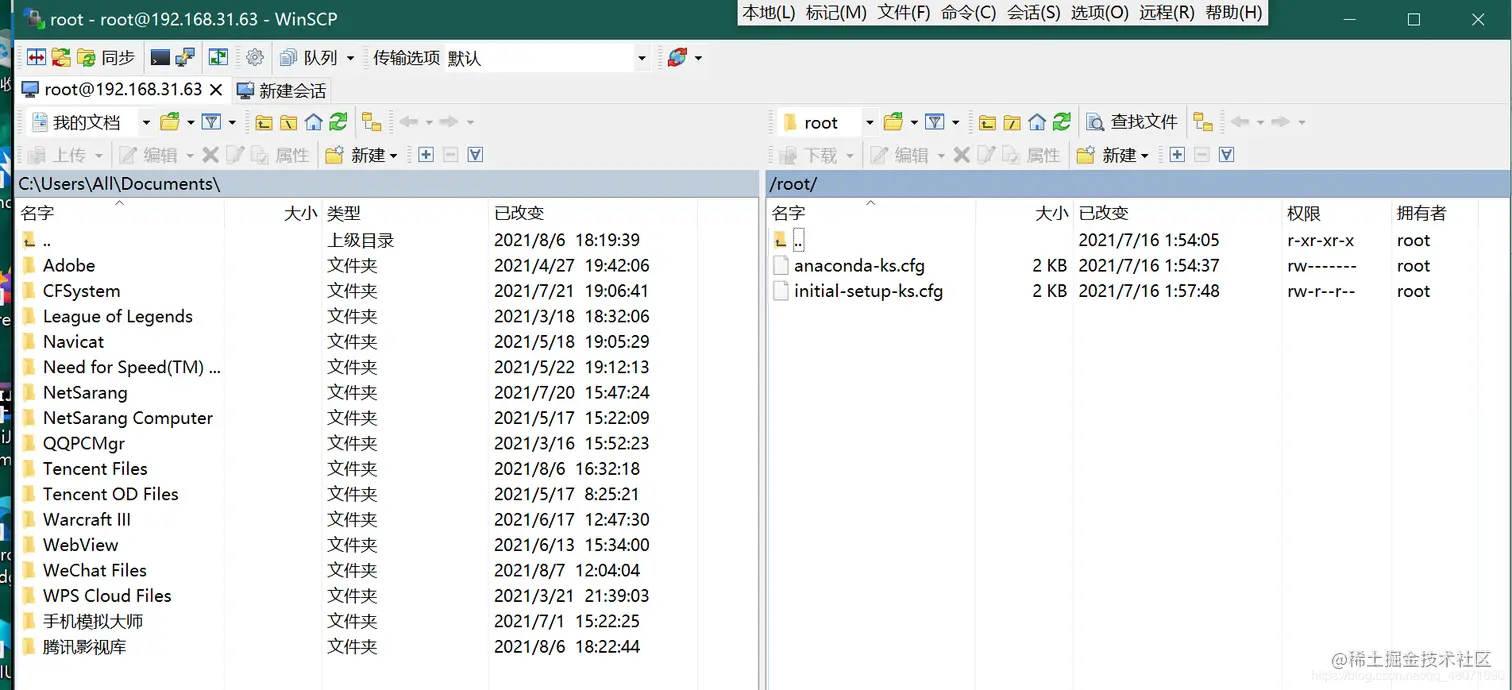Screen dimensions: 1512x690
Task: Open the 命令(C) menu
Action: 969,13
